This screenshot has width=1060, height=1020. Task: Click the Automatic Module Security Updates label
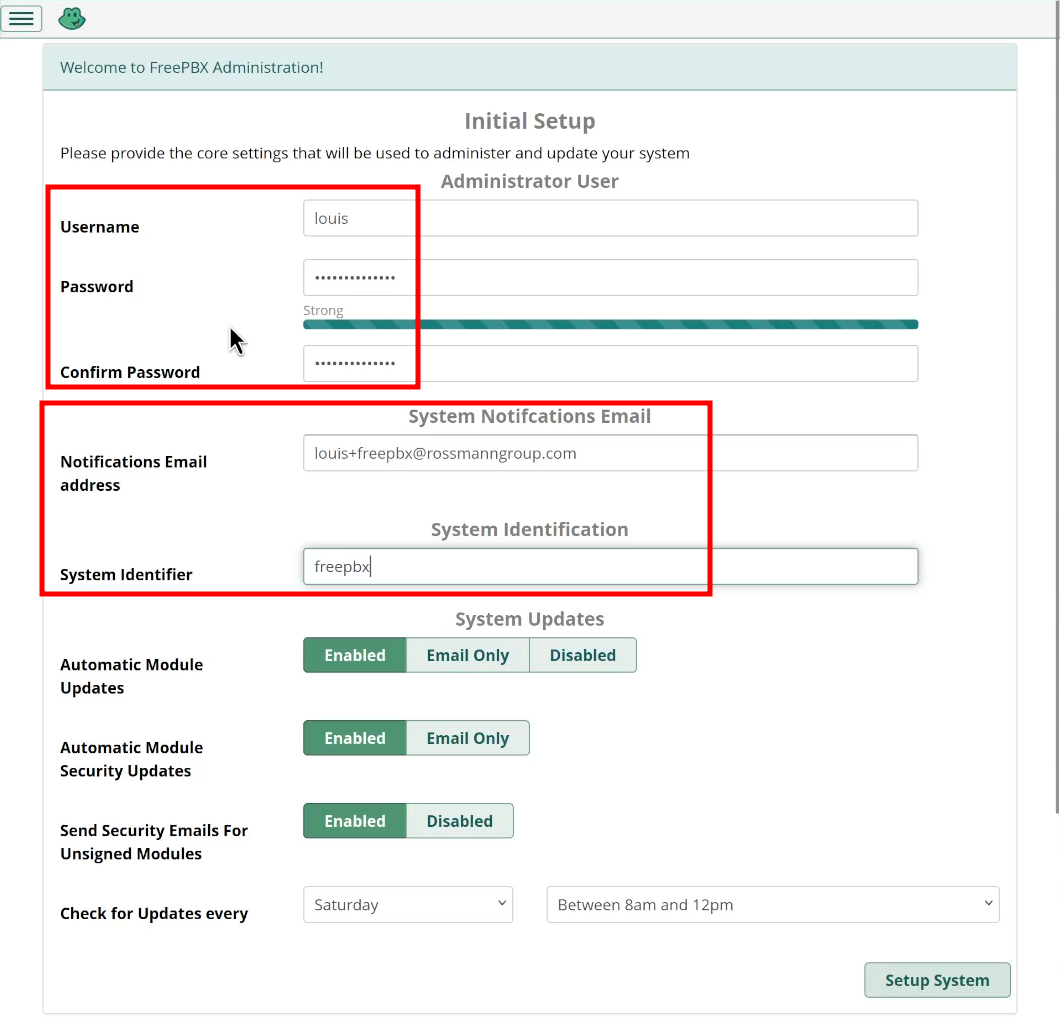coord(132,759)
